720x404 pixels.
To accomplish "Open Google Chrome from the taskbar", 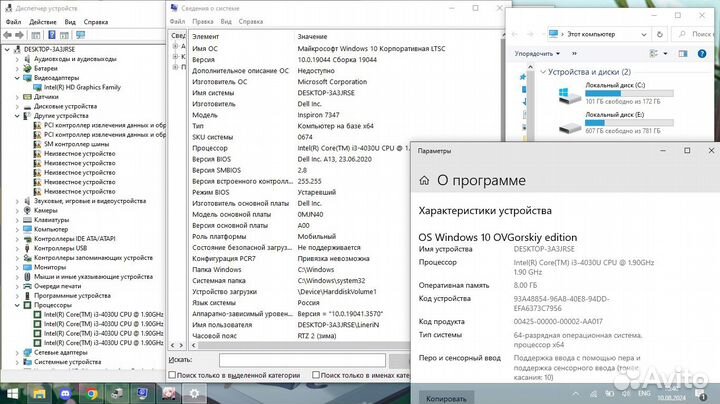I will [91, 393].
